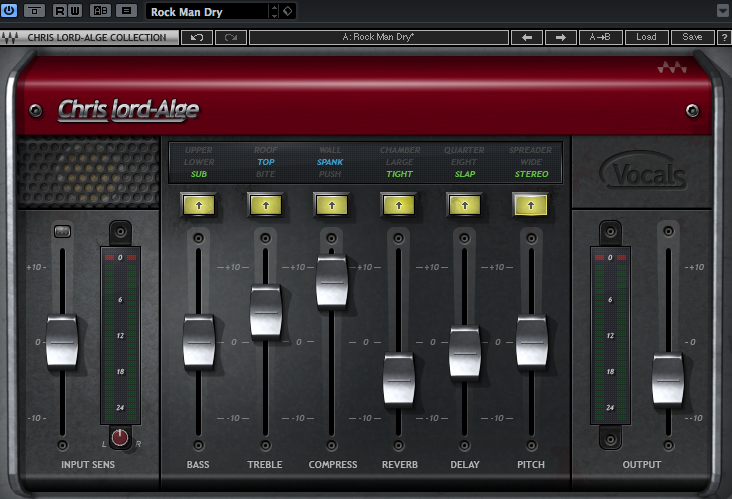Click the Waves logo in the toolbar

tap(10, 37)
